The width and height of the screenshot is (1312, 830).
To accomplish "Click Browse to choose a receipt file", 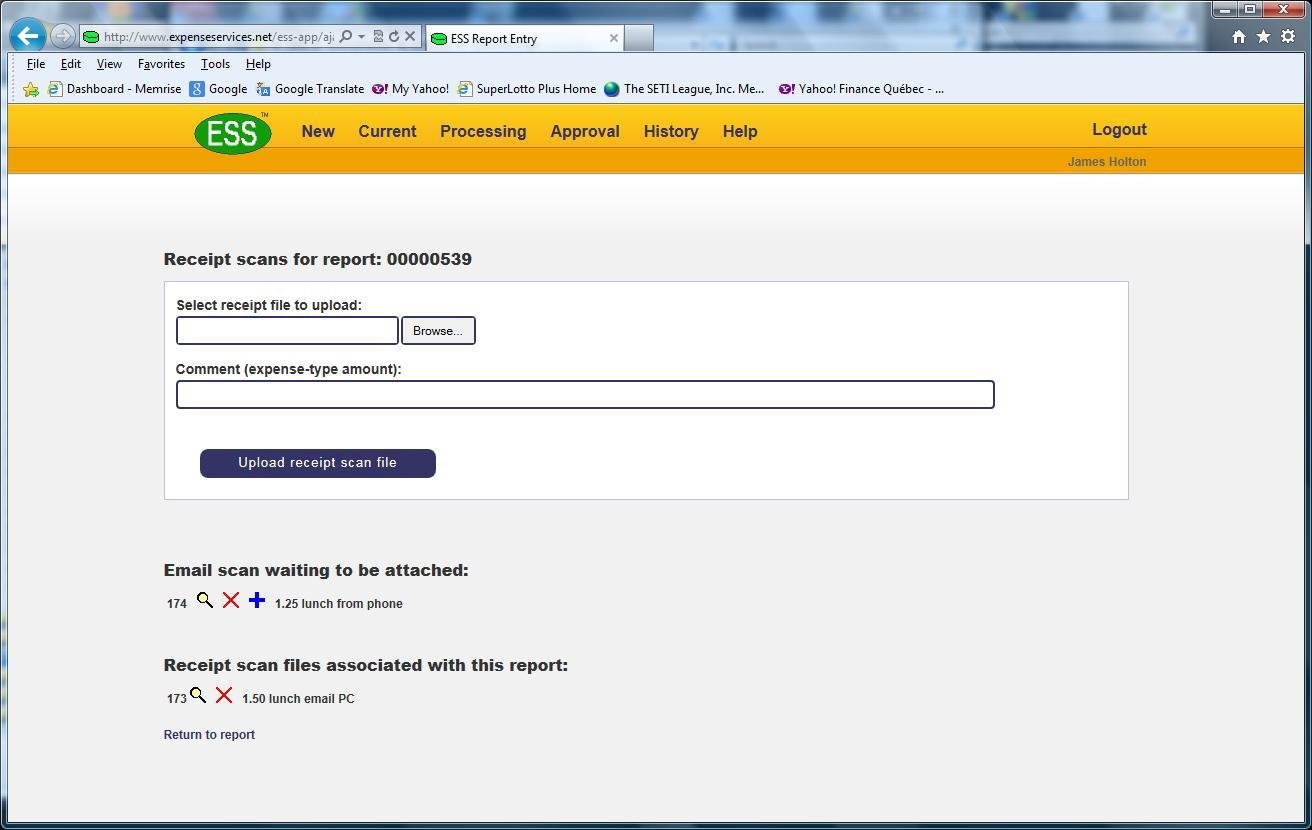I will 438,330.
